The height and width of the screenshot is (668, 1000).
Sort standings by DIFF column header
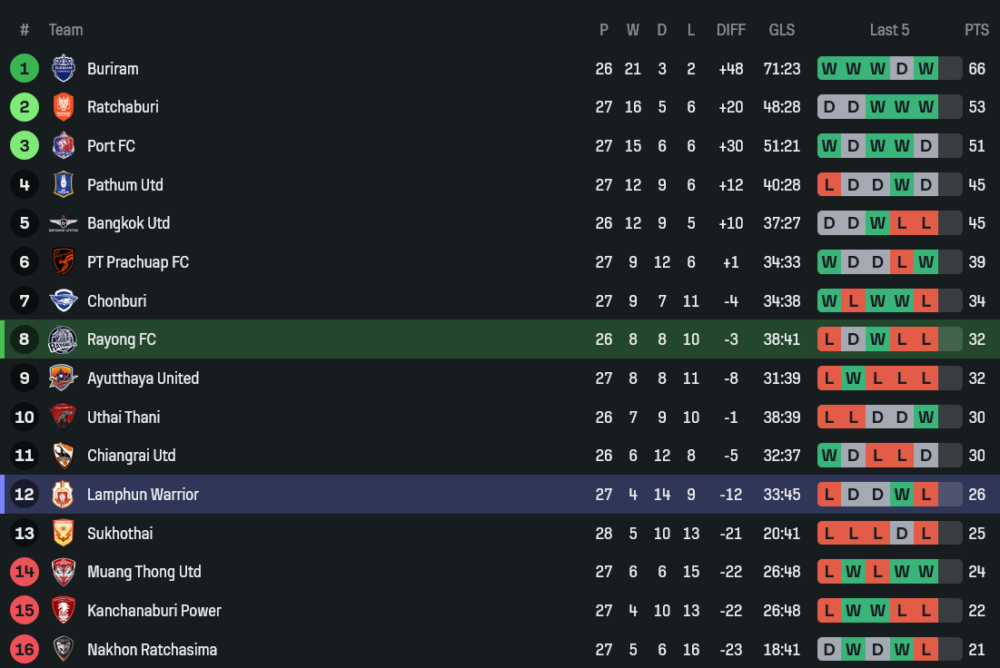731,30
